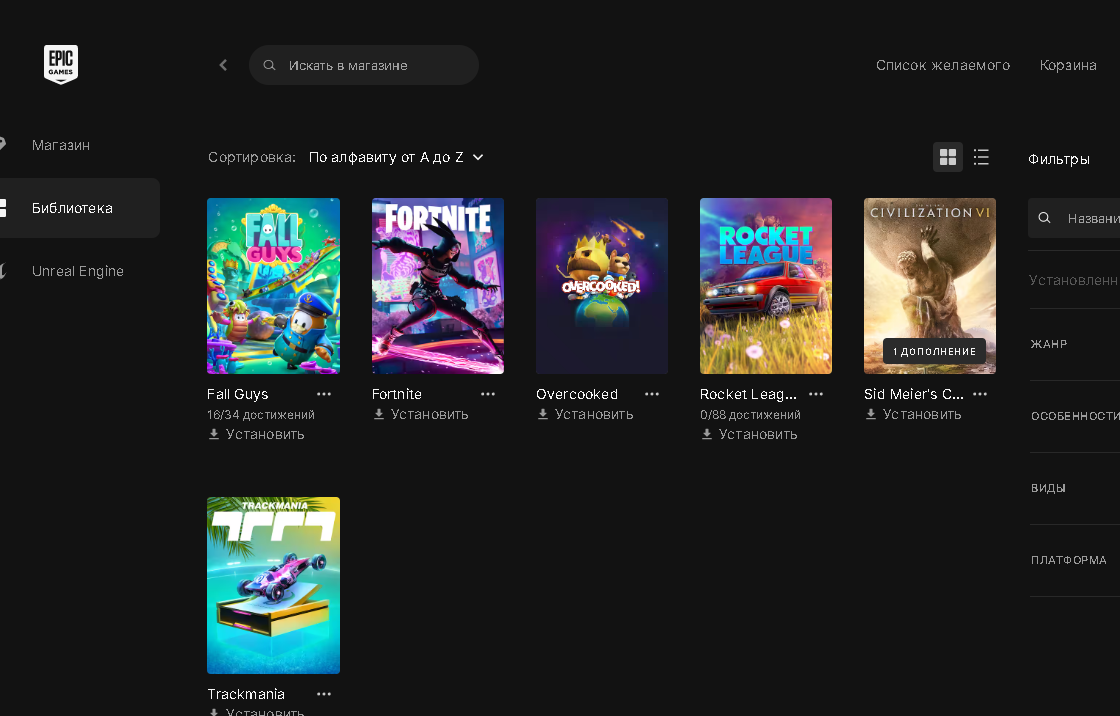Open the Overcooked cover art
The image size is (1120, 716).
pyautogui.click(x=602, y=286)
